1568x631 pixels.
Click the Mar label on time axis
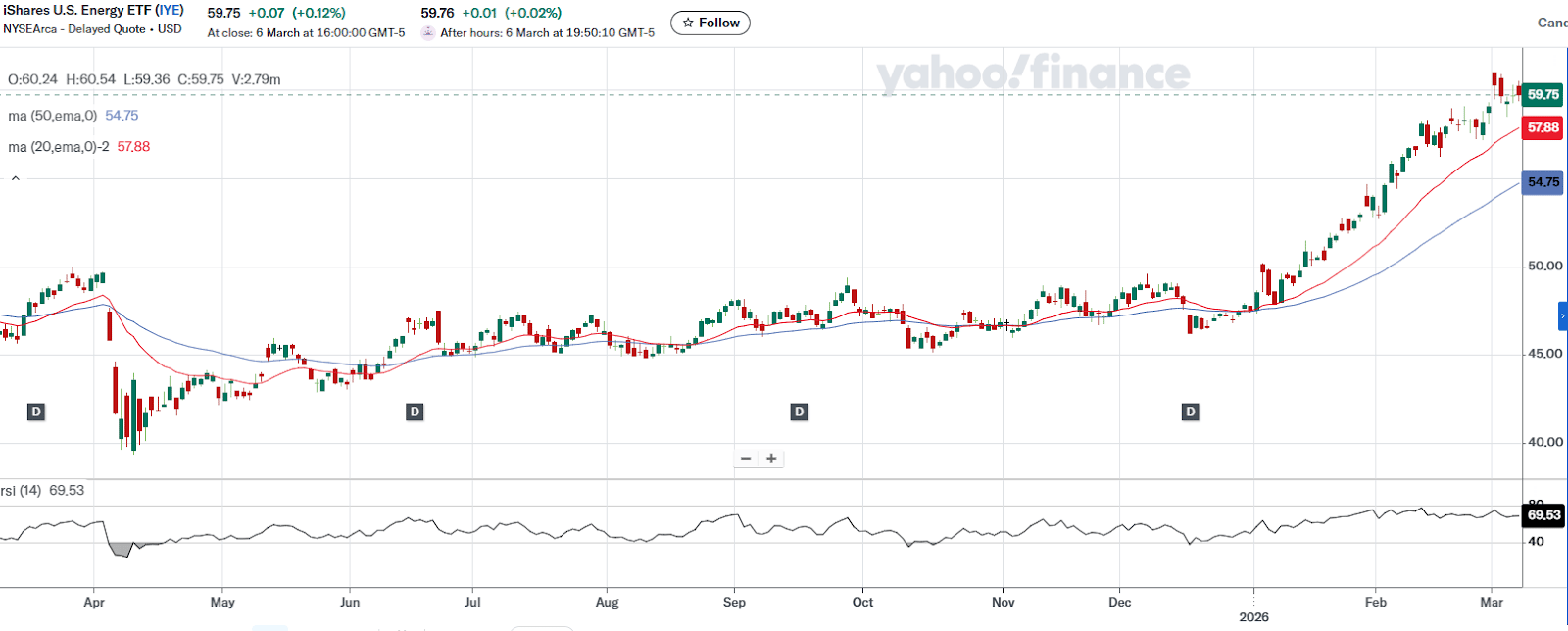coord(1492,602)
